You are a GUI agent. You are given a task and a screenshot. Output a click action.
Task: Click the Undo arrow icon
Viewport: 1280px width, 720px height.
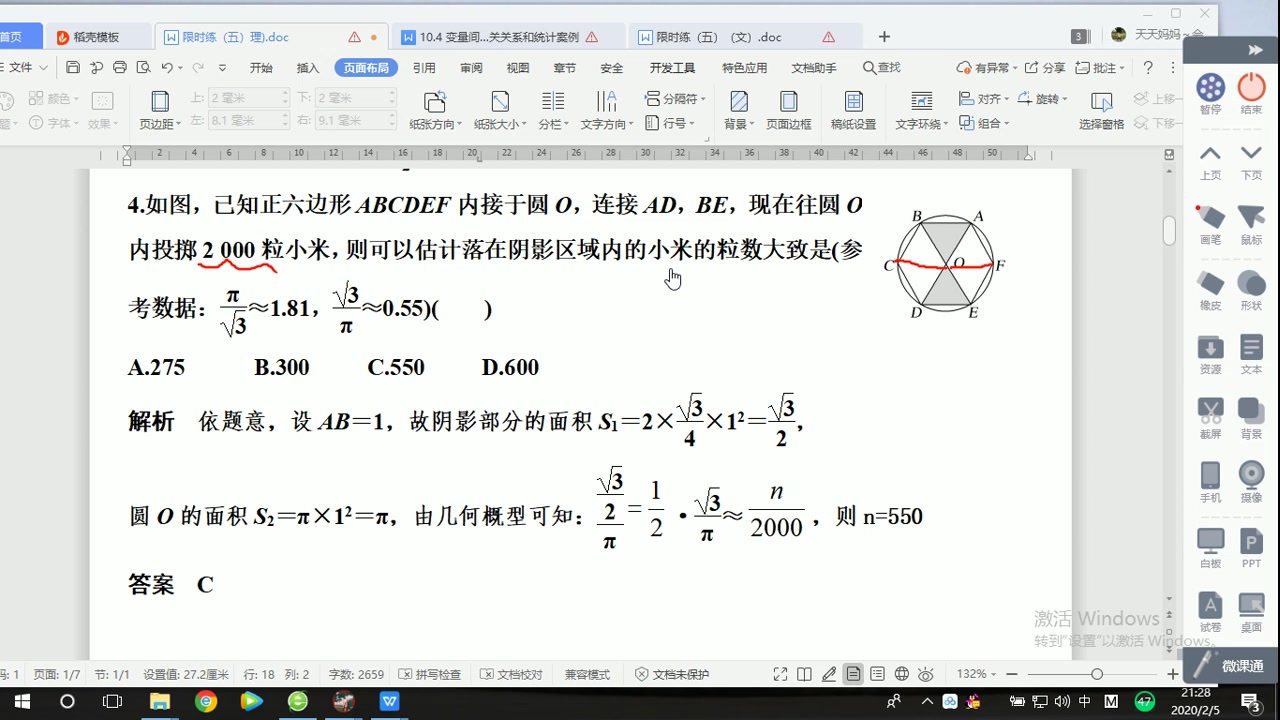[167, 67]
